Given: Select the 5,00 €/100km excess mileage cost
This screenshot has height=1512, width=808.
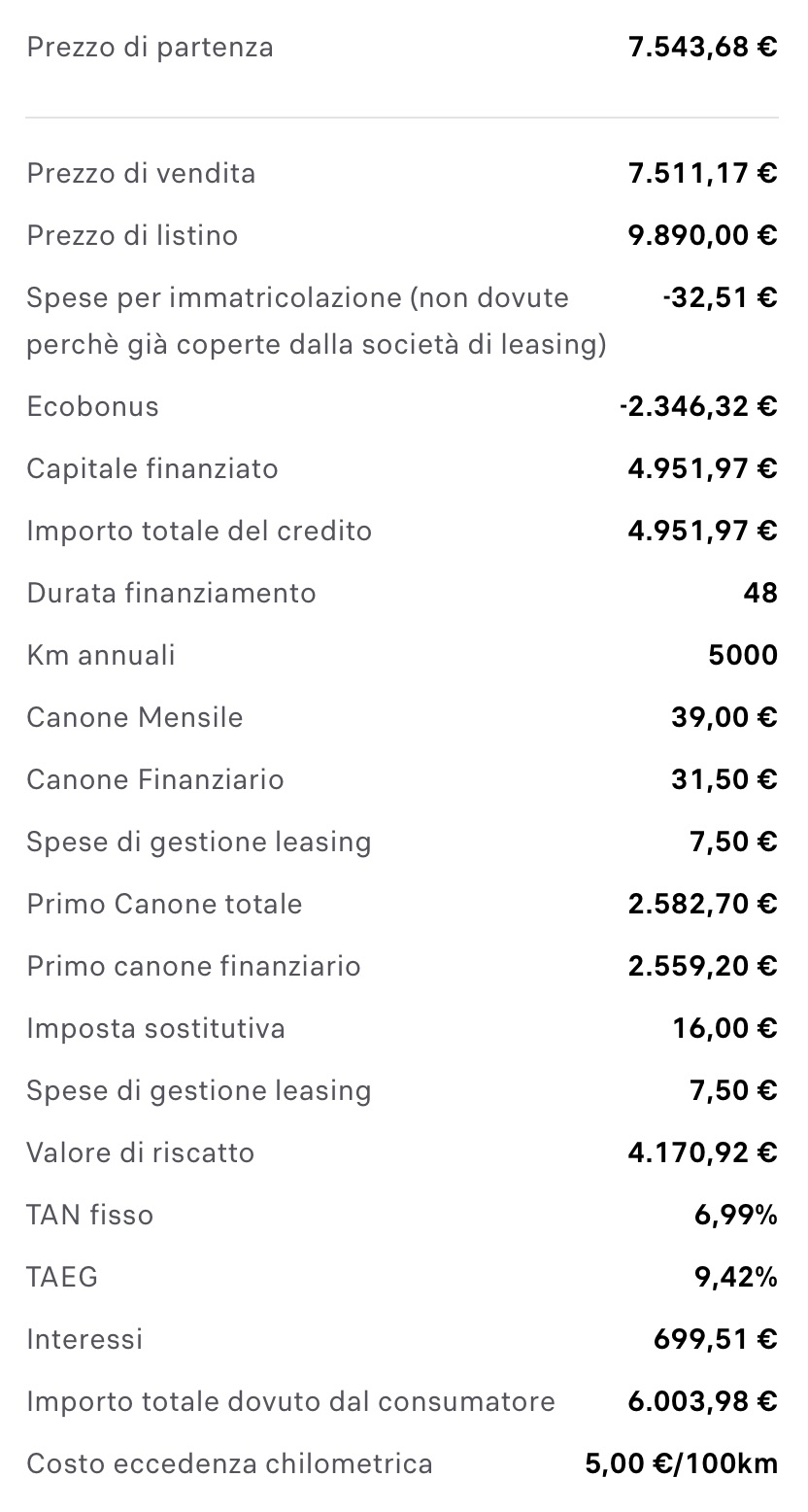Looking at the screenshot, I should click(682, 1463).
